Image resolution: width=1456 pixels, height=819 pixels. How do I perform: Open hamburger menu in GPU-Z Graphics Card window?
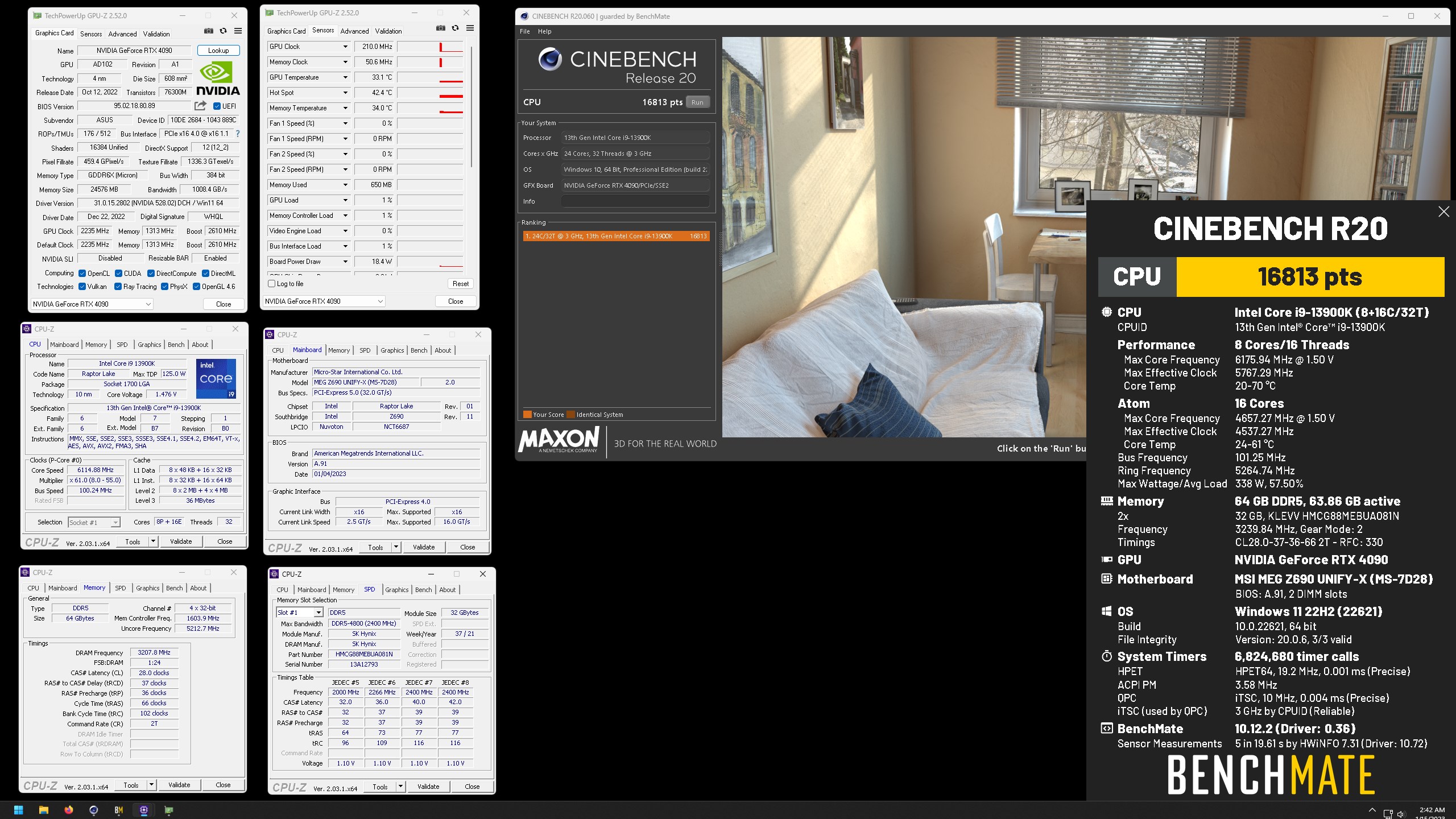point(238,31)
